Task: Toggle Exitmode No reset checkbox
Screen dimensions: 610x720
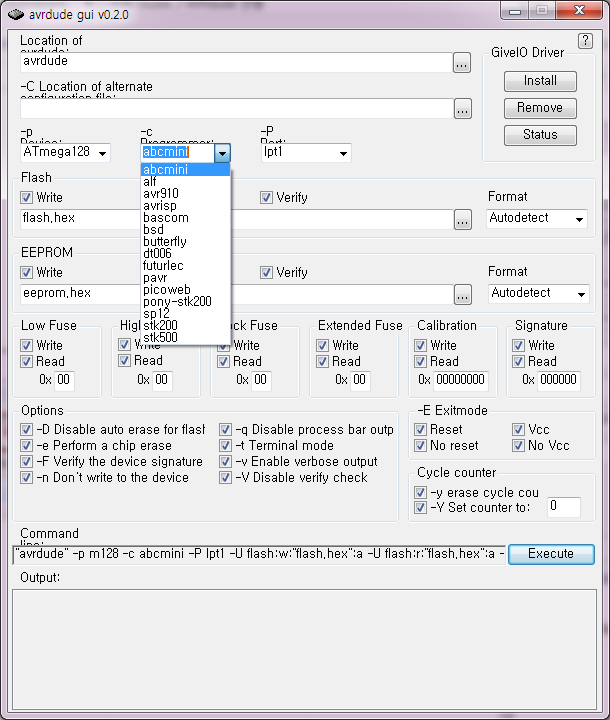Action: pyautogui.click(x=420, y=446)
